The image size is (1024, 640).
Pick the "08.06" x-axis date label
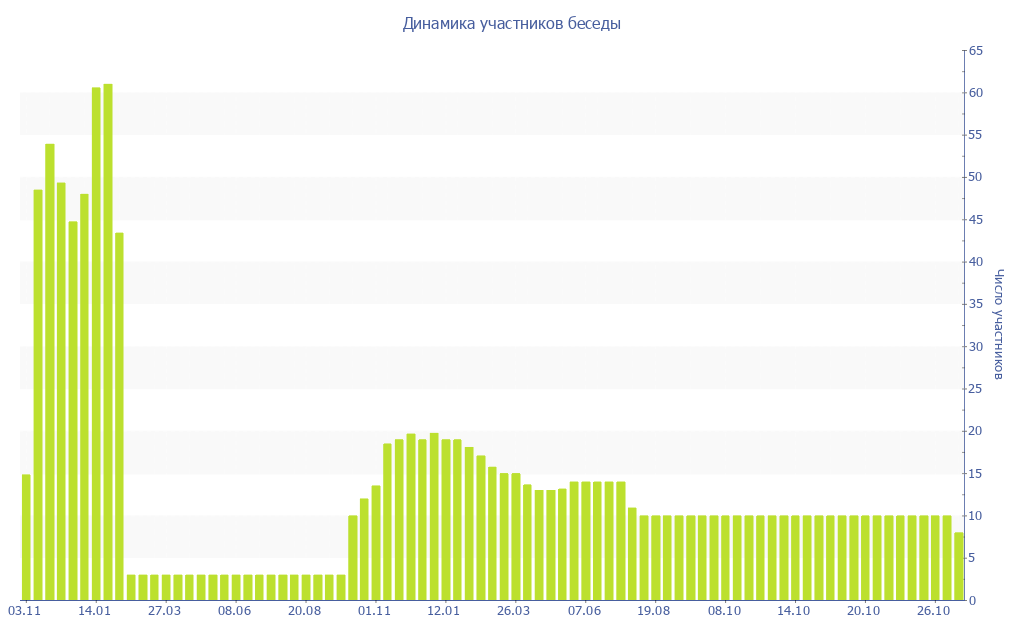coord(234,611)
